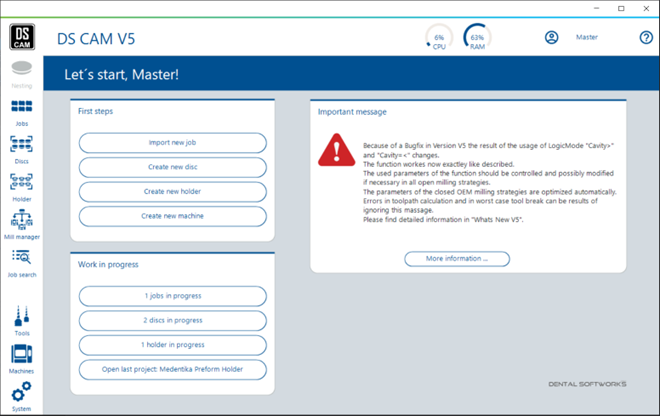Open last project Medentika Preform Holder
660x416 pixels.
click(x=173, y=369)
